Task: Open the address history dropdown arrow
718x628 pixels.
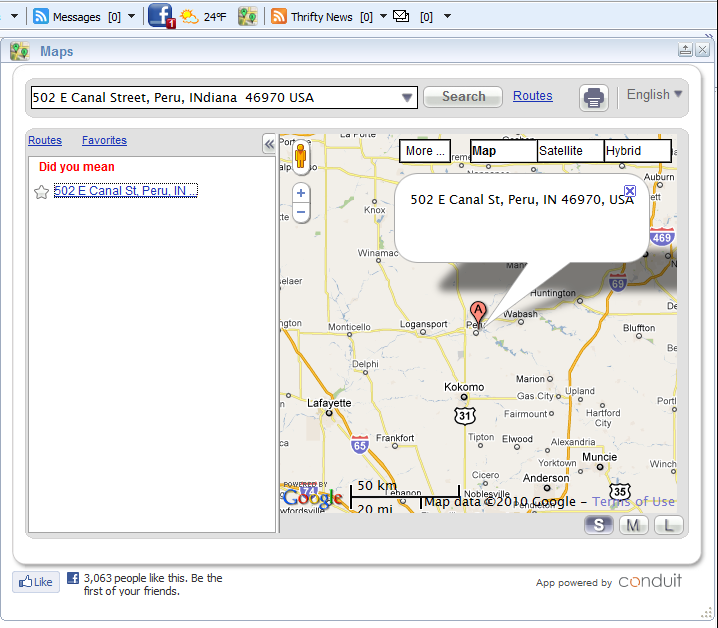Action: pyautogui.click(x=407, y=98)
